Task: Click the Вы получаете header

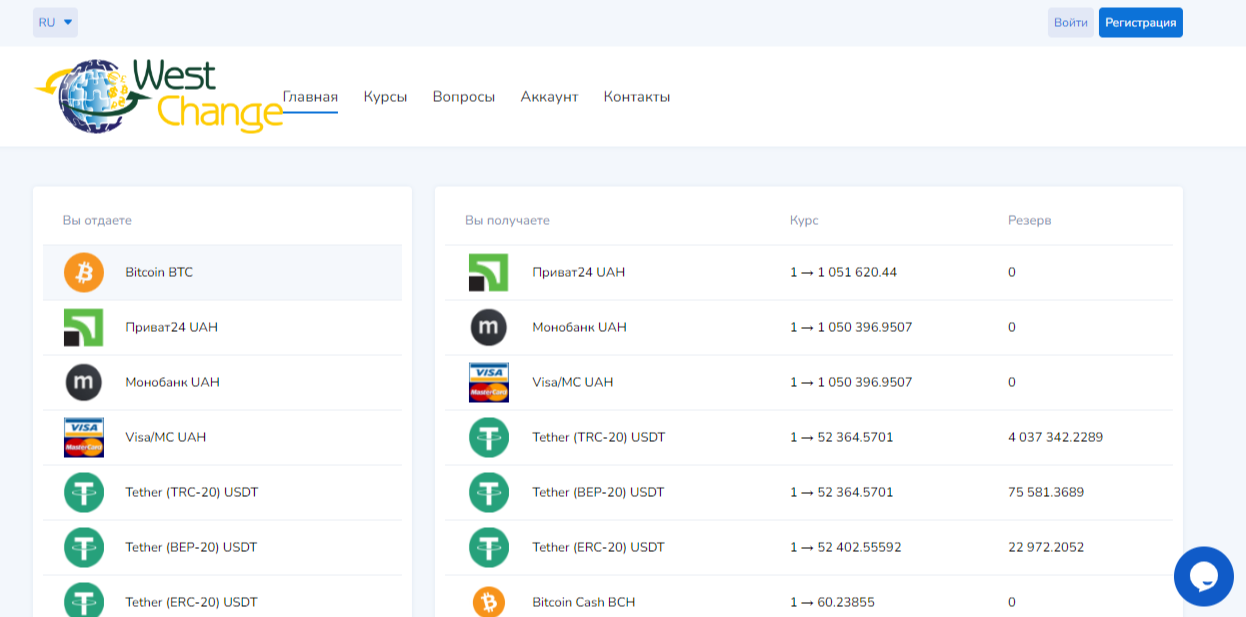Action: tap(507, 220)
